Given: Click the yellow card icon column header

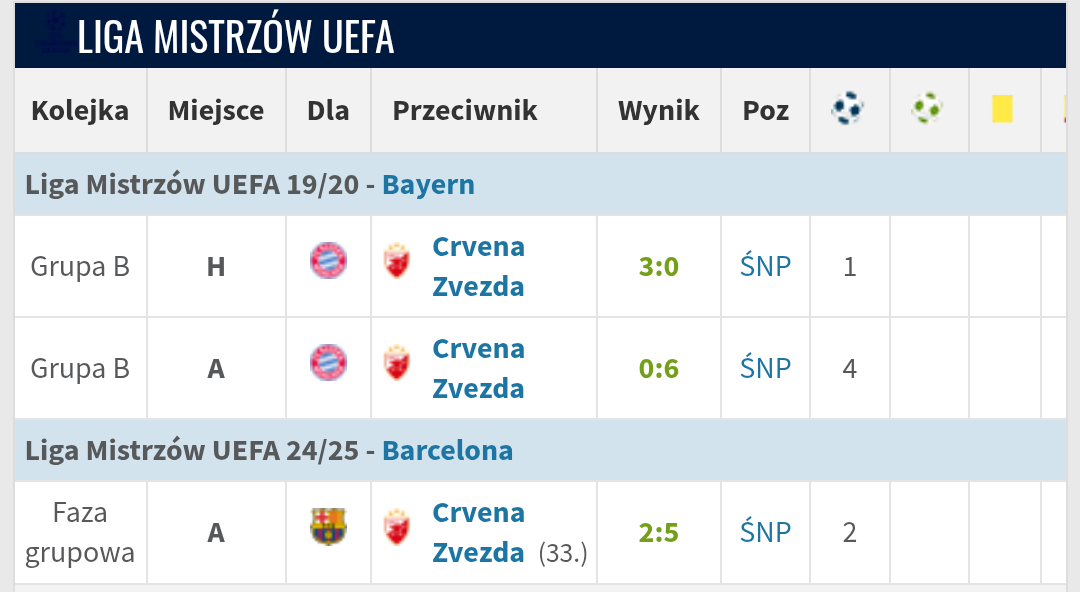Looking at the screenshot, I should [1003, 109].
